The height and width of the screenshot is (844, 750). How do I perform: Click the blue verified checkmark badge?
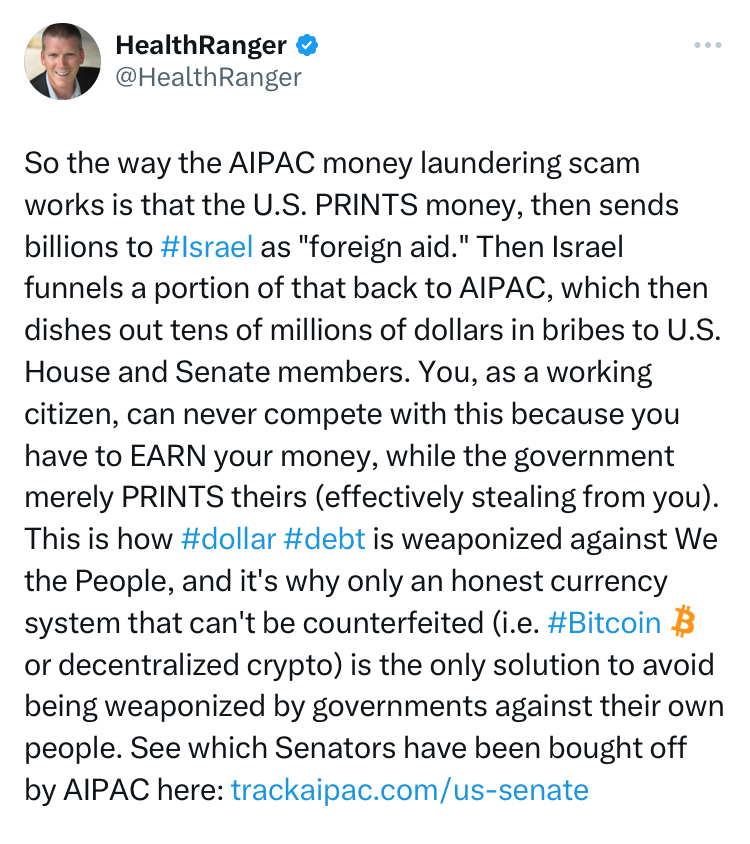310,45
